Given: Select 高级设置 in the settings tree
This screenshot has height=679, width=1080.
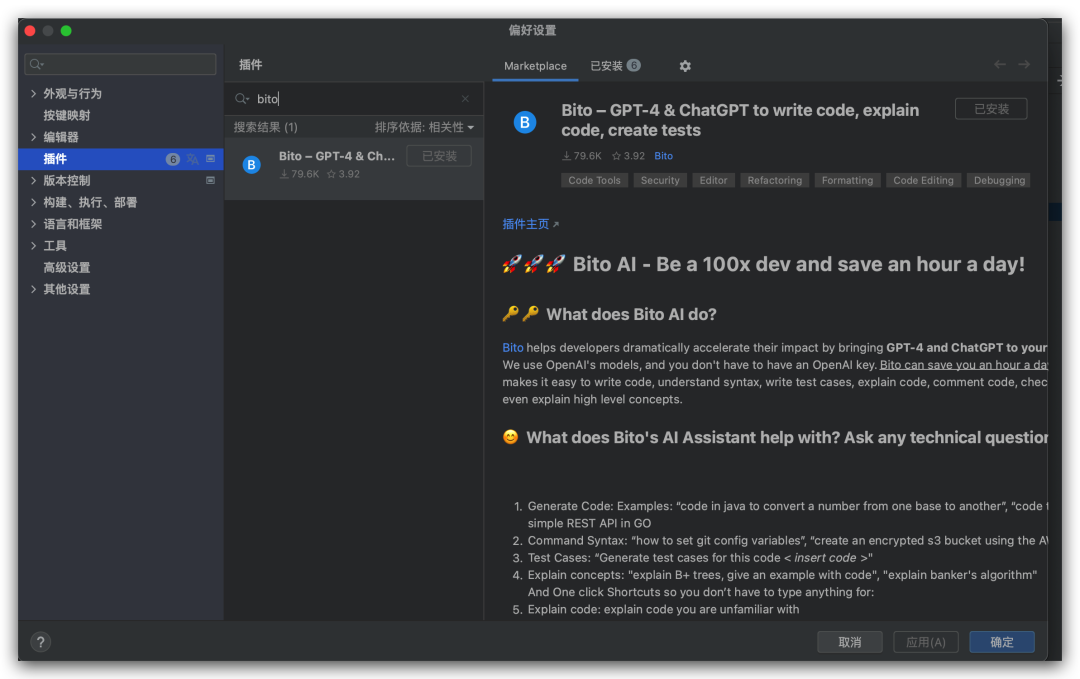Looking at the screenshot, I should (67, 267).
